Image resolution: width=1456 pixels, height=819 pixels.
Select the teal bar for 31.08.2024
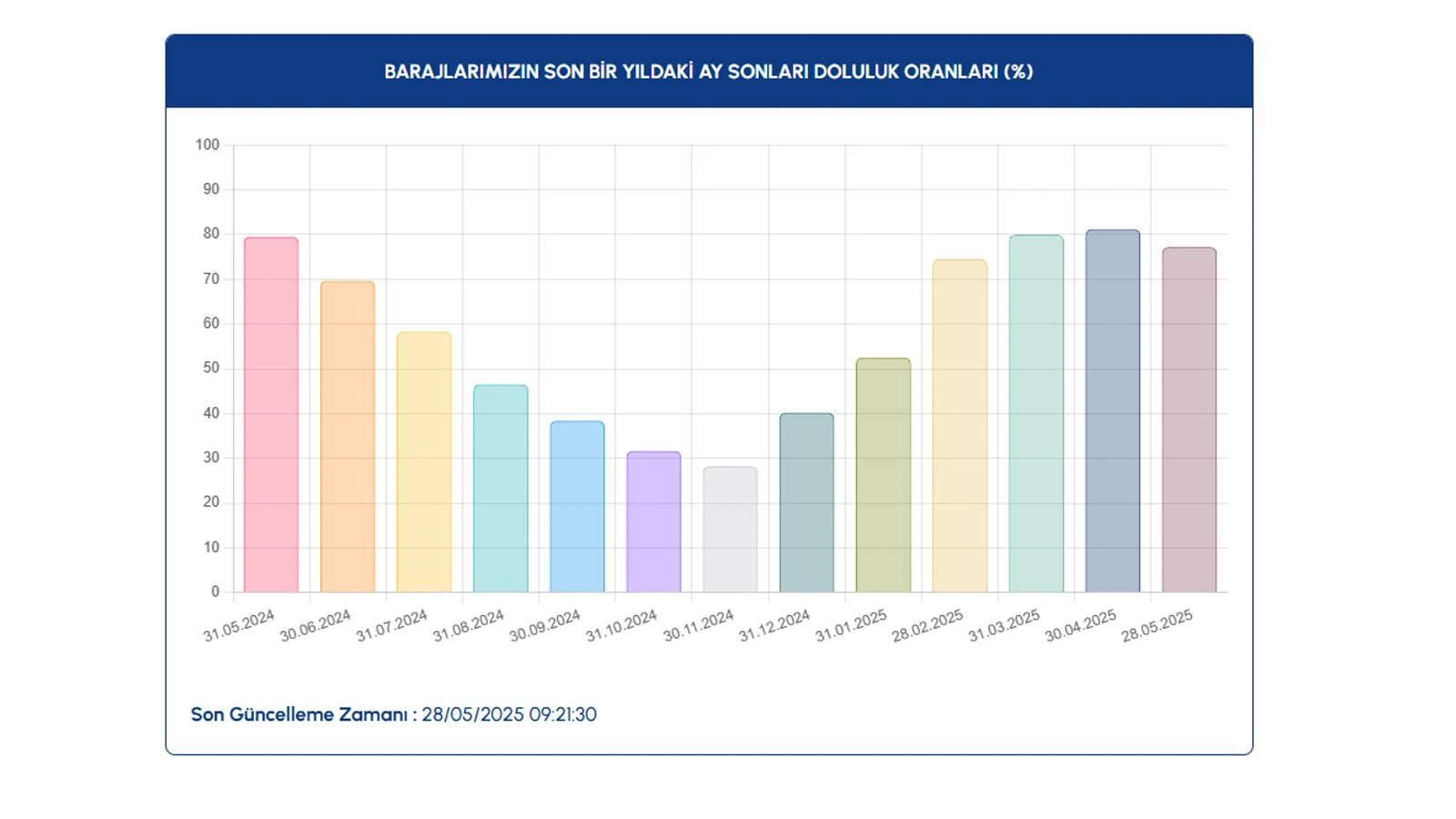(x=500, y=489)
